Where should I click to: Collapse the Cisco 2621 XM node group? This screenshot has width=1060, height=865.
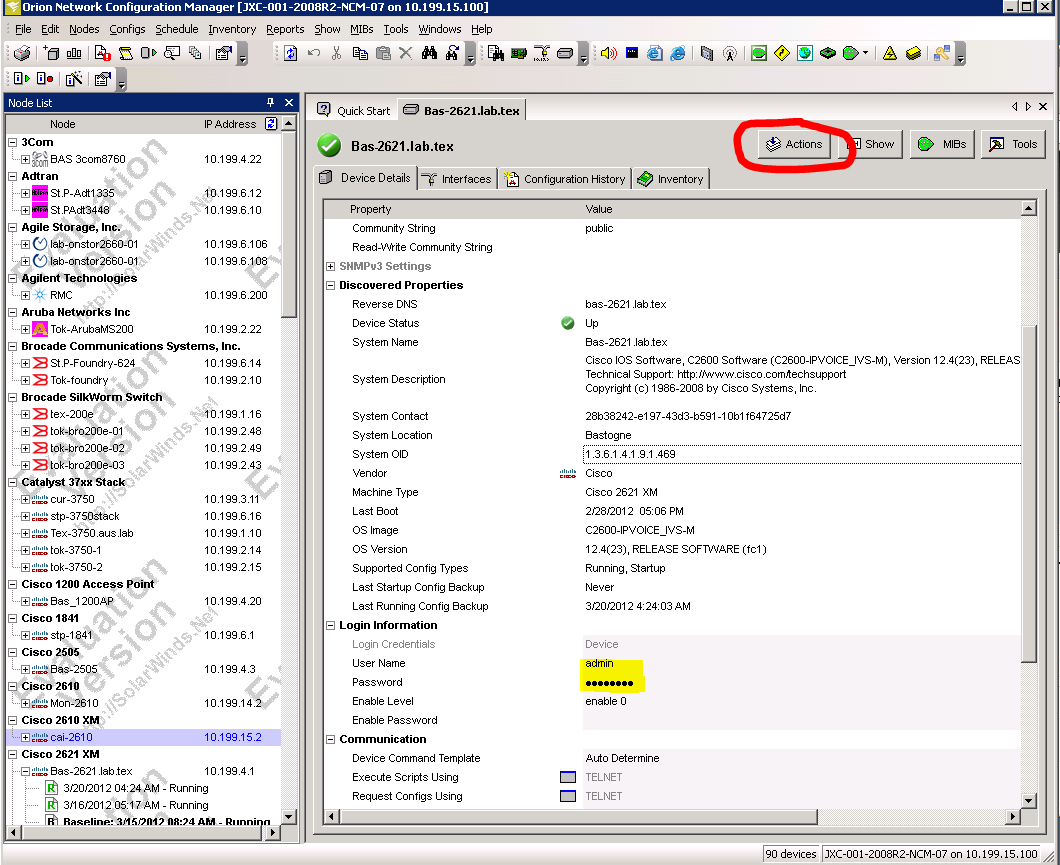click(x=13, y=754)
